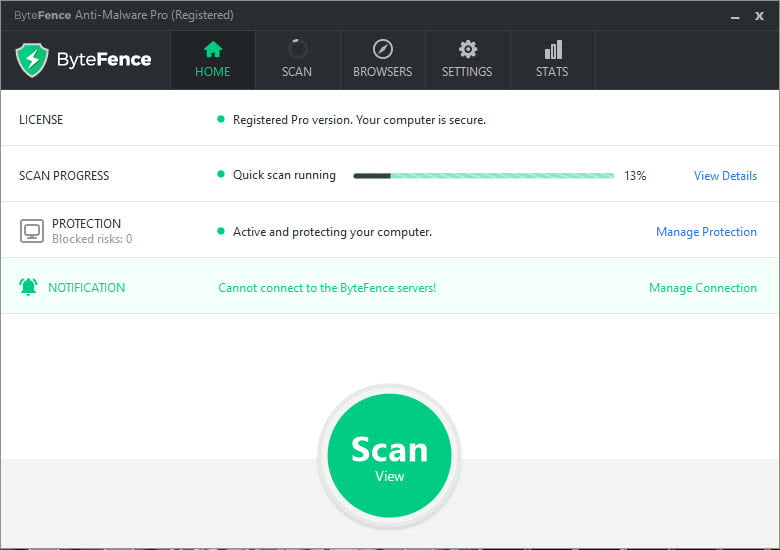Screen dimensions: 780x550
Task: Open the STATS tab label
Action: pyautogui.click(x=552, y=72)
